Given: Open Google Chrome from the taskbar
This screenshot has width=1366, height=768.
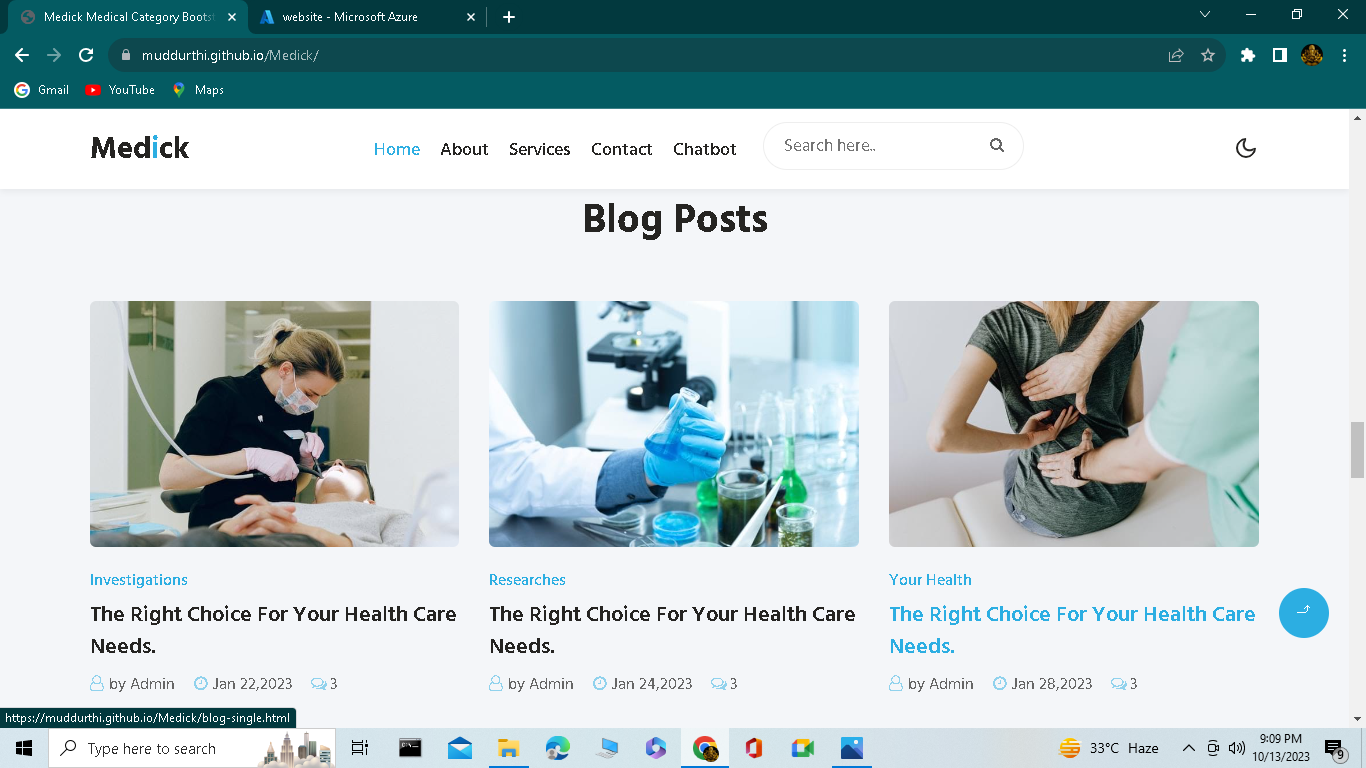Looking at the screenshot, I should (705, 747).
